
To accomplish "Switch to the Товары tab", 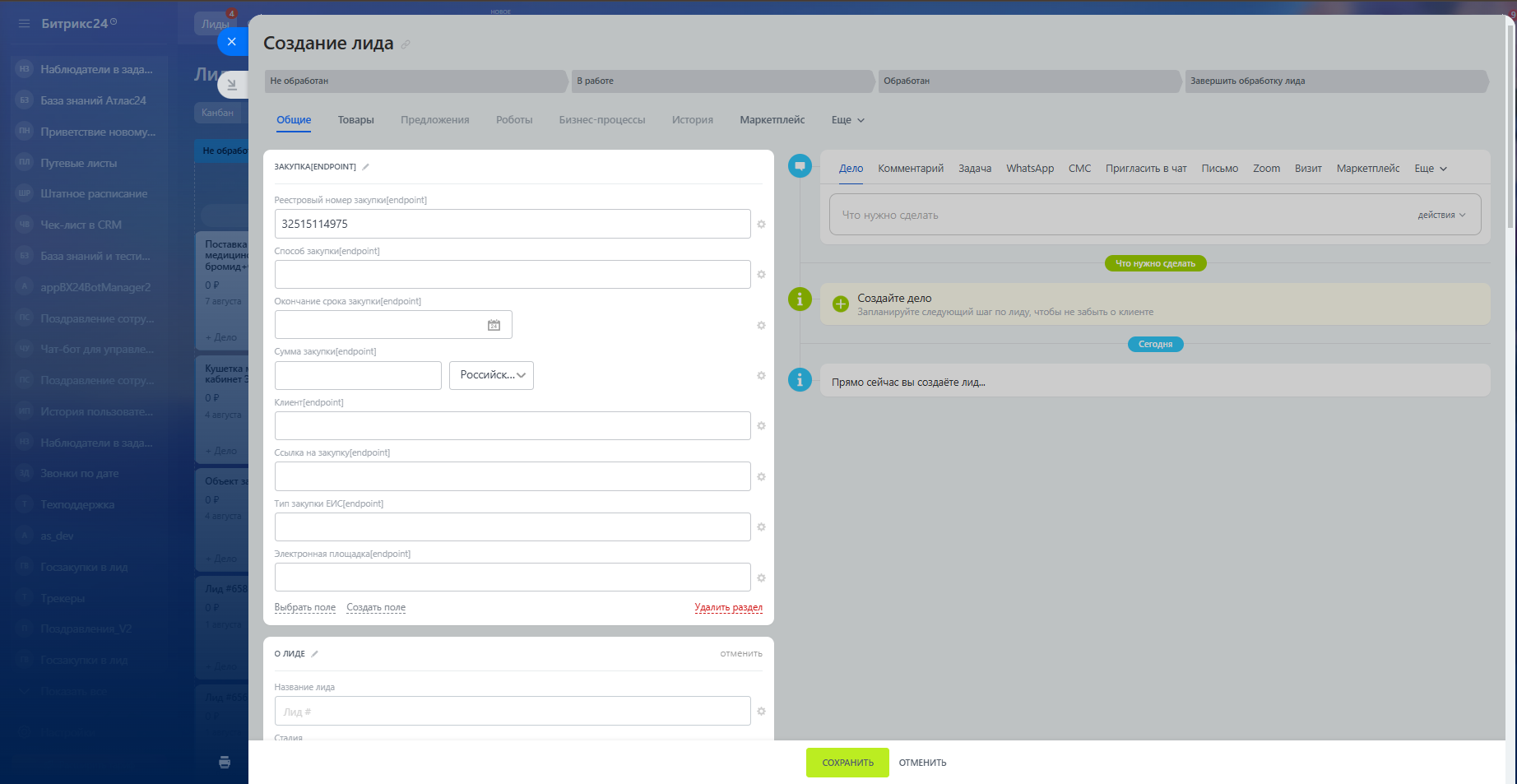I will [355, 120].
